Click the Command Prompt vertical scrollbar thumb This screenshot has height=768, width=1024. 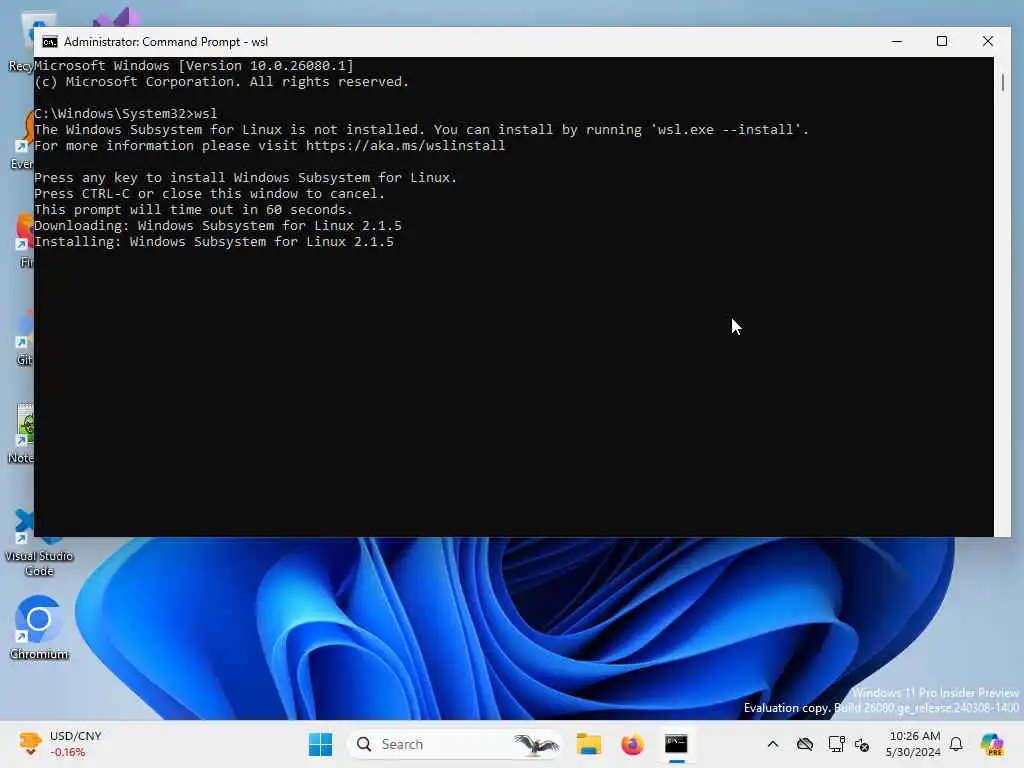click(1002, 82)
